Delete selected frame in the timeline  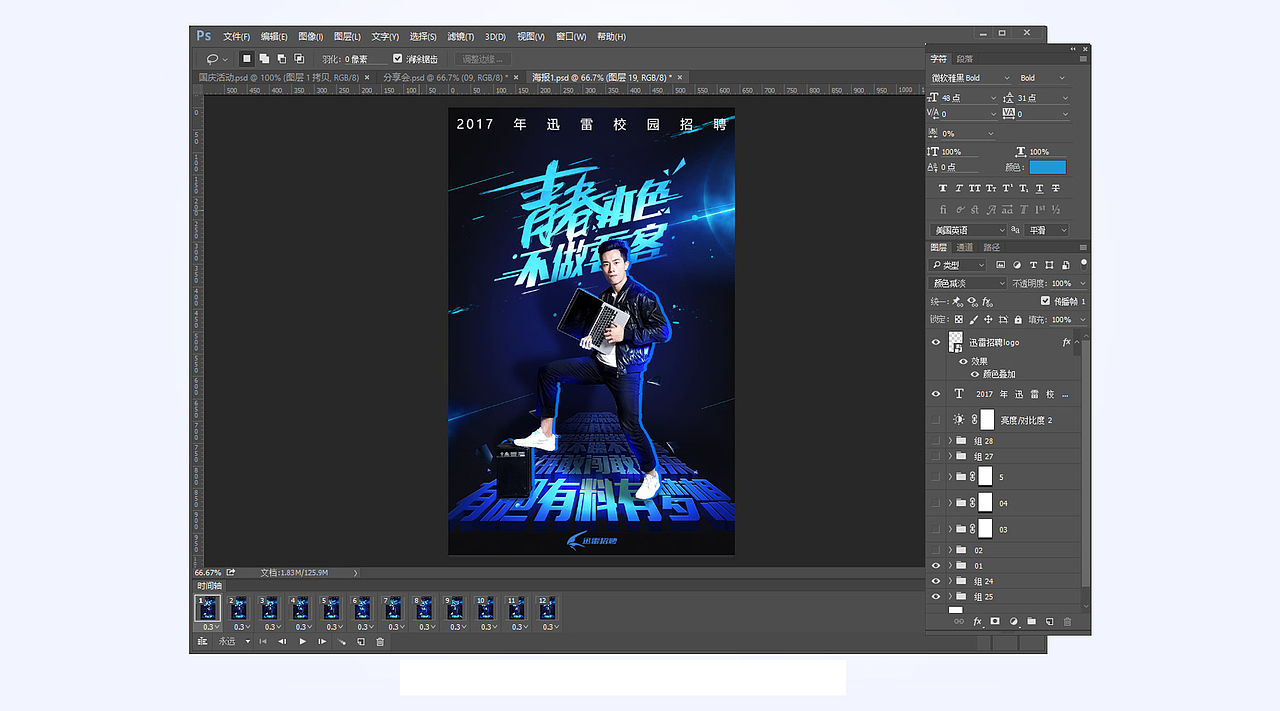(380, 642)
